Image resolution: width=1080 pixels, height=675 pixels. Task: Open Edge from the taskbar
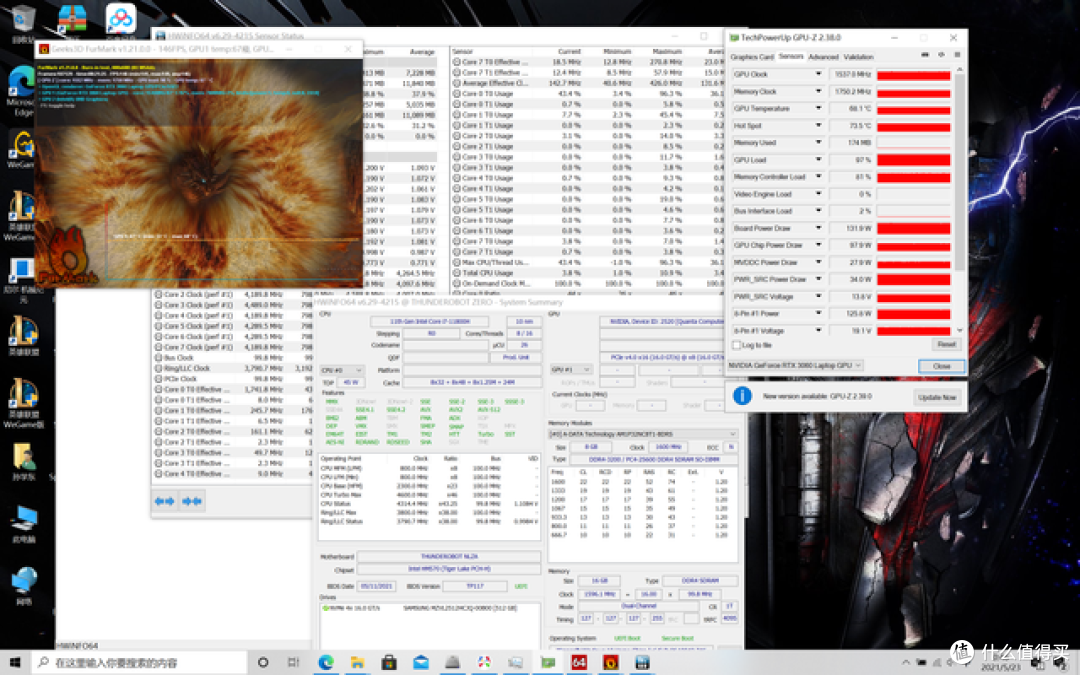tap(326, 663)
